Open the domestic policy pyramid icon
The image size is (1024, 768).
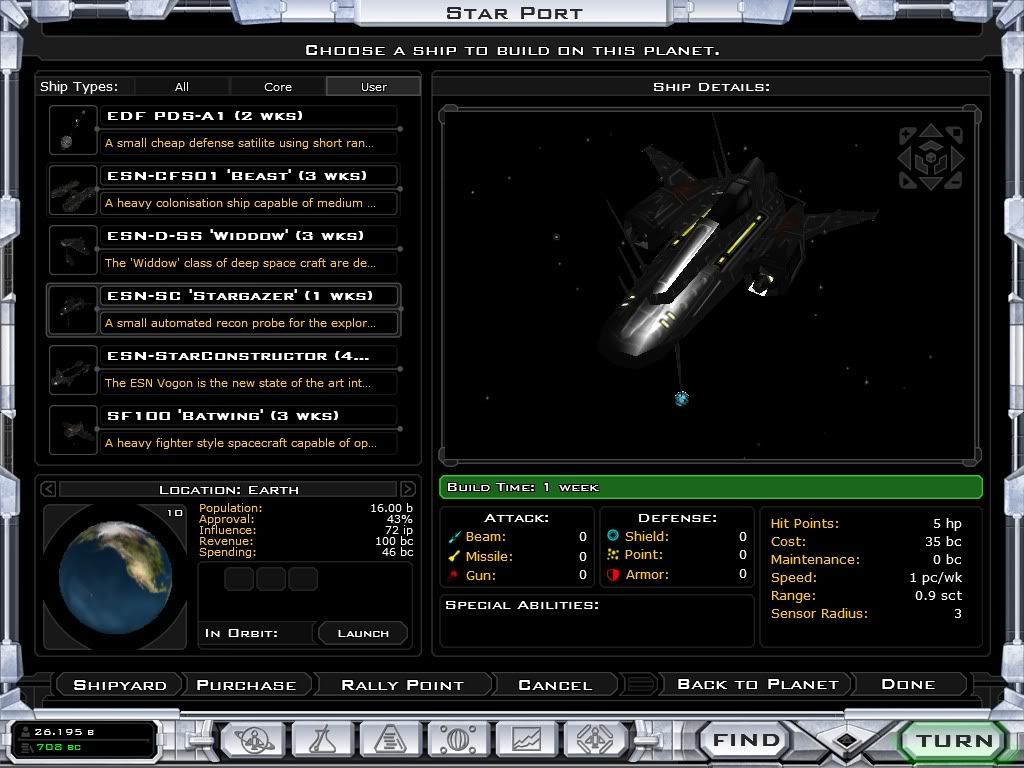[x=391, y=740]
